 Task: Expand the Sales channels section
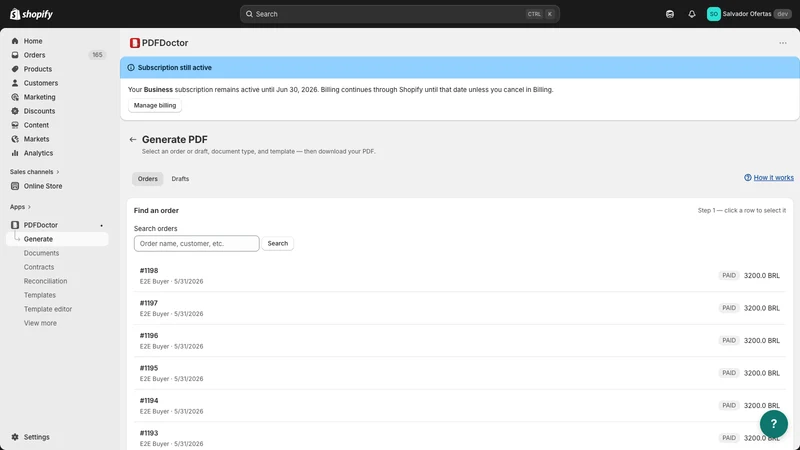[34, 172]
